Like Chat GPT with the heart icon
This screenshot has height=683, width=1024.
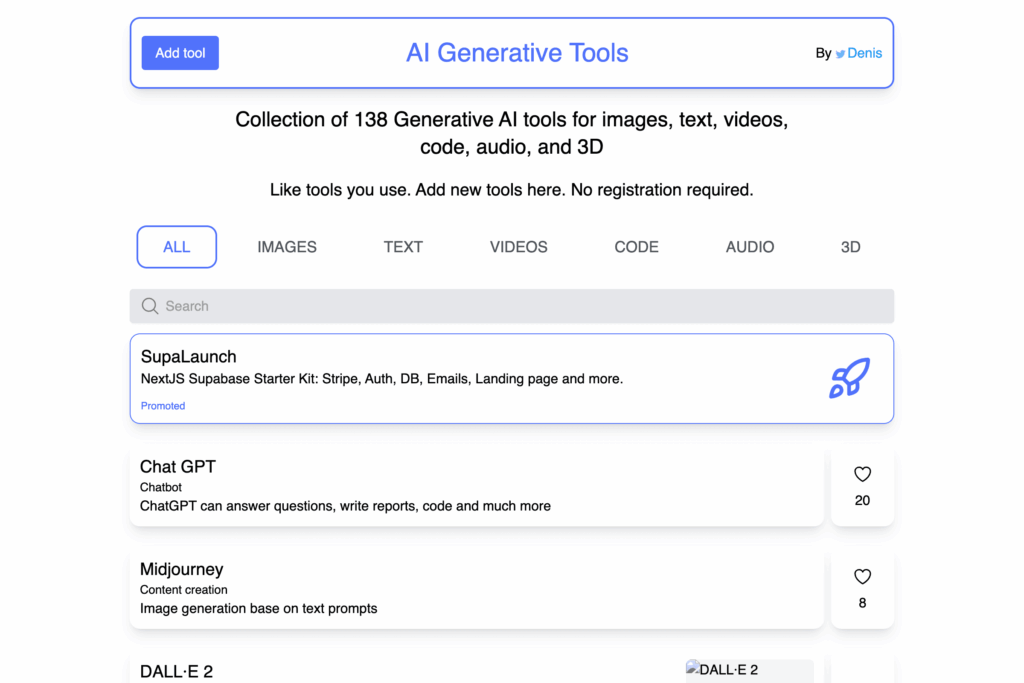click(x=862, y=475)
